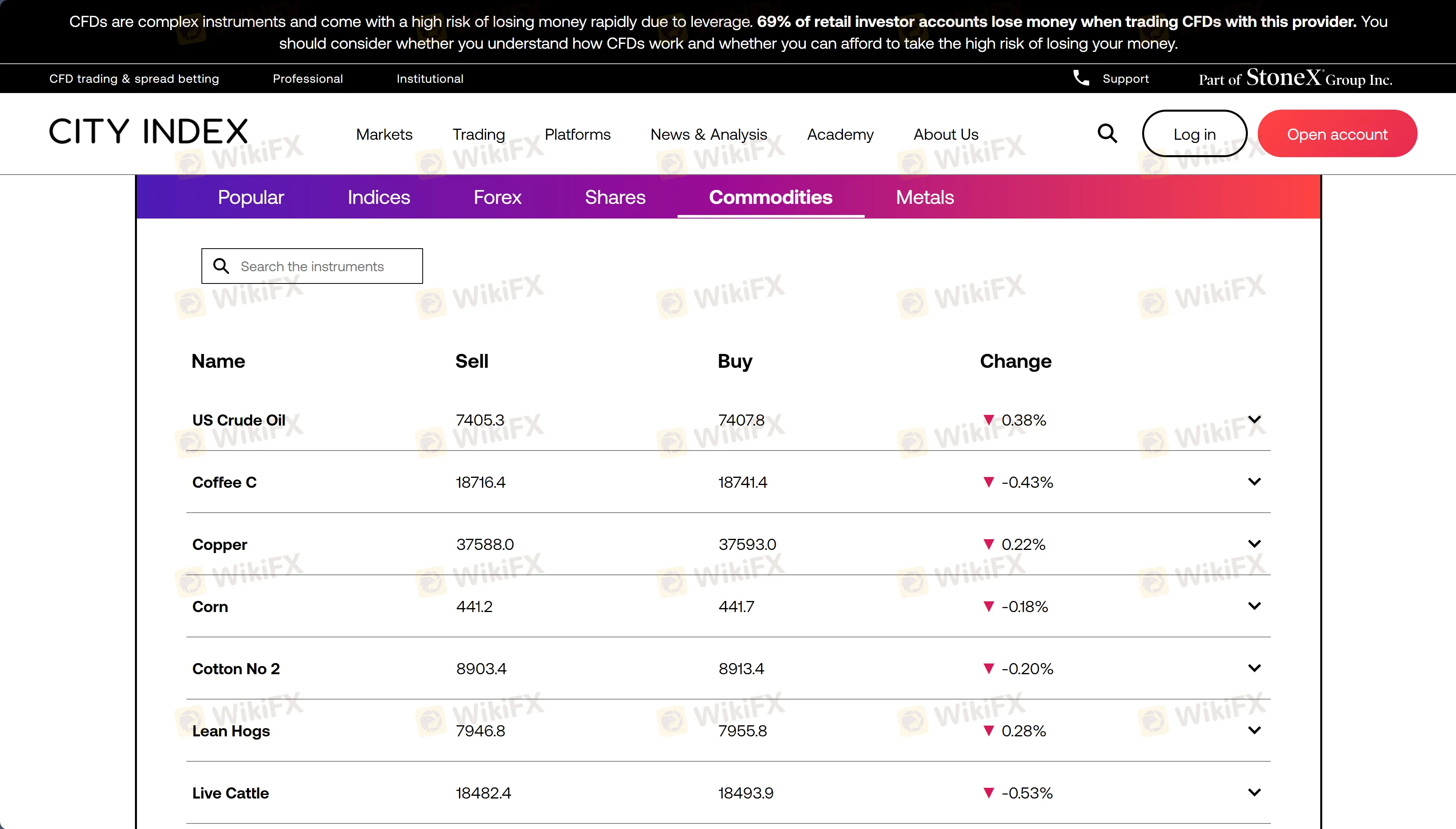Click Corn sell price 441.2
Image resolution: width=1456 pixels, height=829 pixels.
coord(474,607)
